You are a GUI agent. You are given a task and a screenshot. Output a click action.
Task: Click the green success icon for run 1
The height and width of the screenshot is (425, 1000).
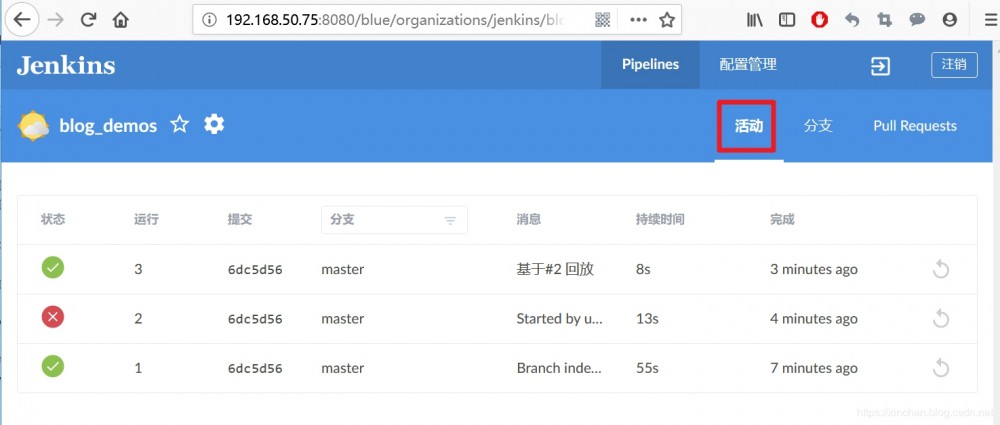(x=53, y=367)
